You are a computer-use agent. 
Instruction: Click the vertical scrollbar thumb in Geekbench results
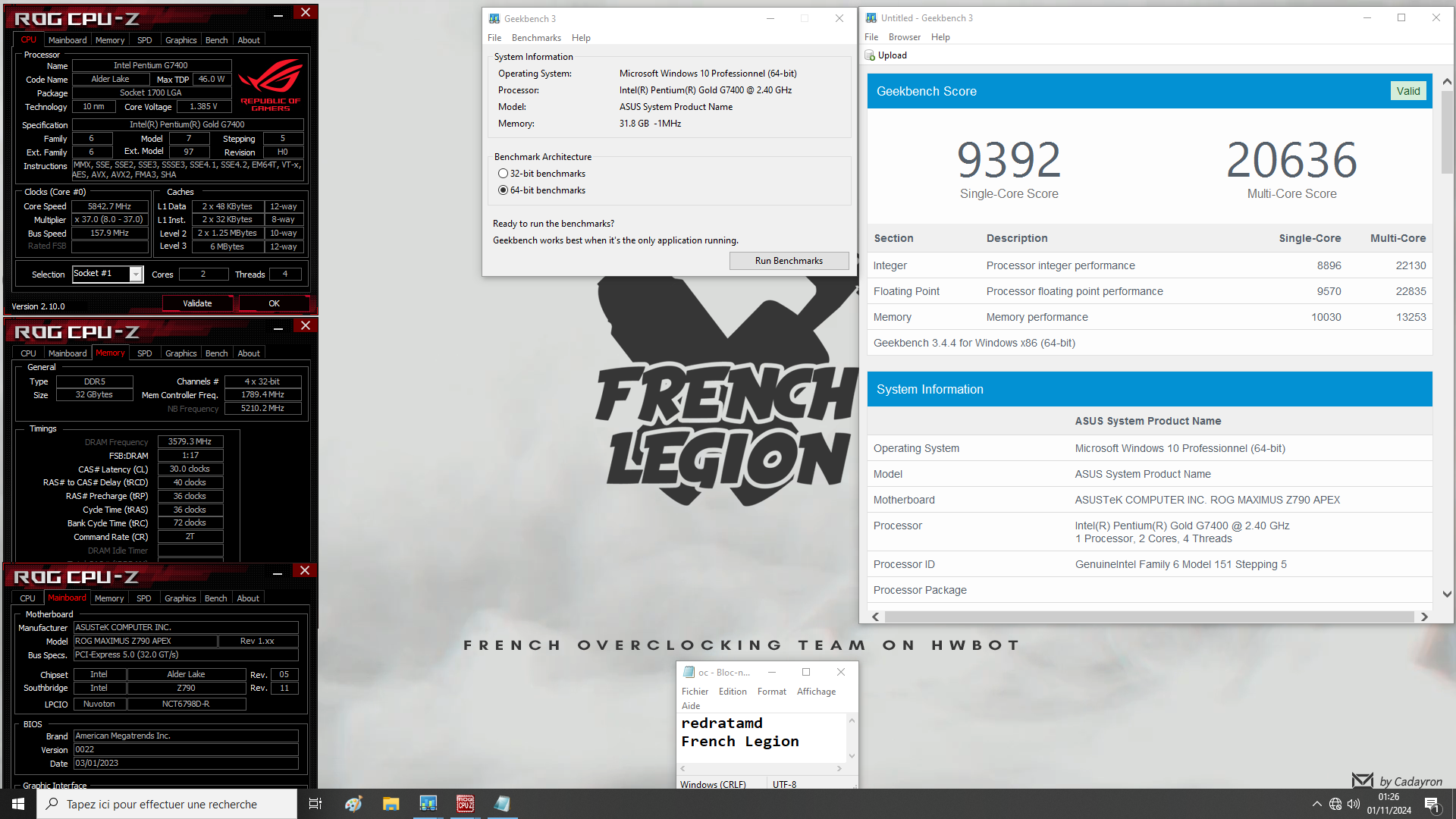[1447, 133]
